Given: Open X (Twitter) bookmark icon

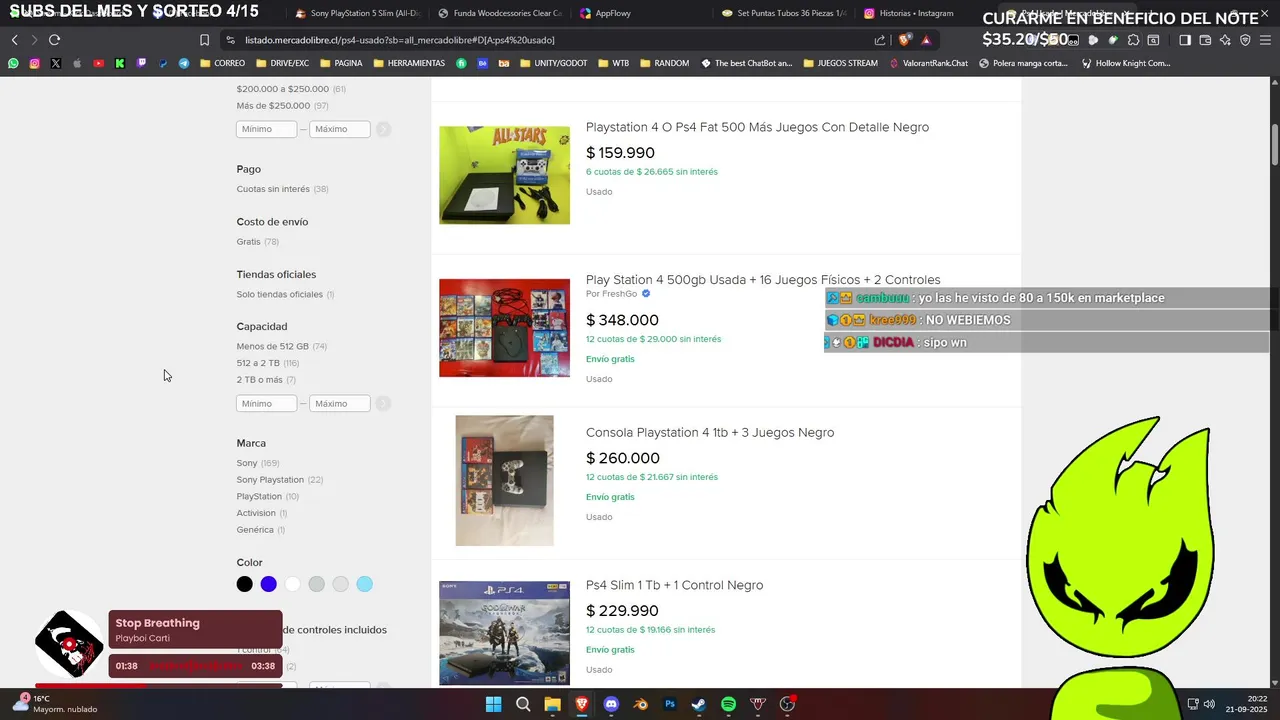Looking at the screenshot, I should point(55,63).
